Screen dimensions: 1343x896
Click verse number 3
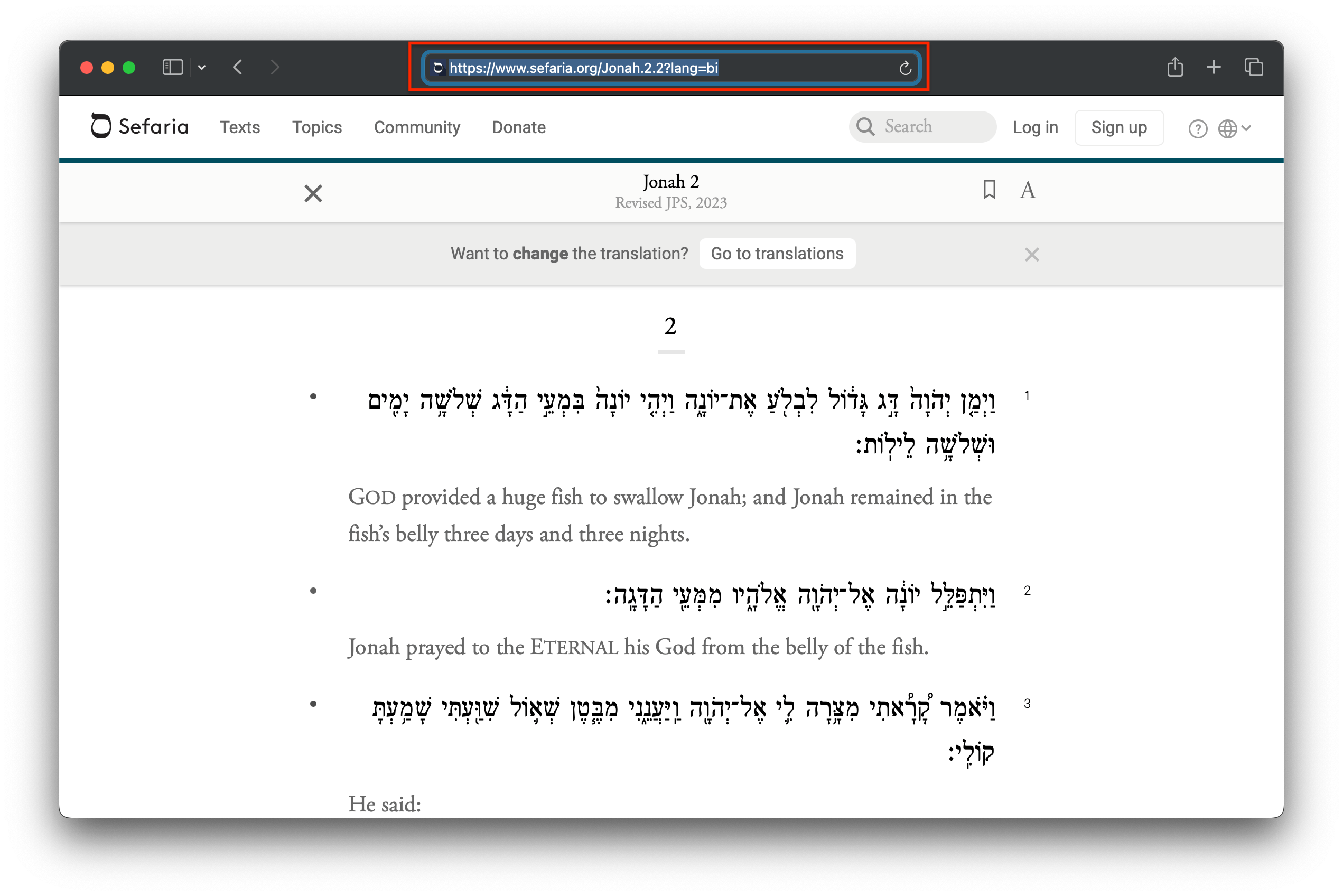coord(1027,703)
